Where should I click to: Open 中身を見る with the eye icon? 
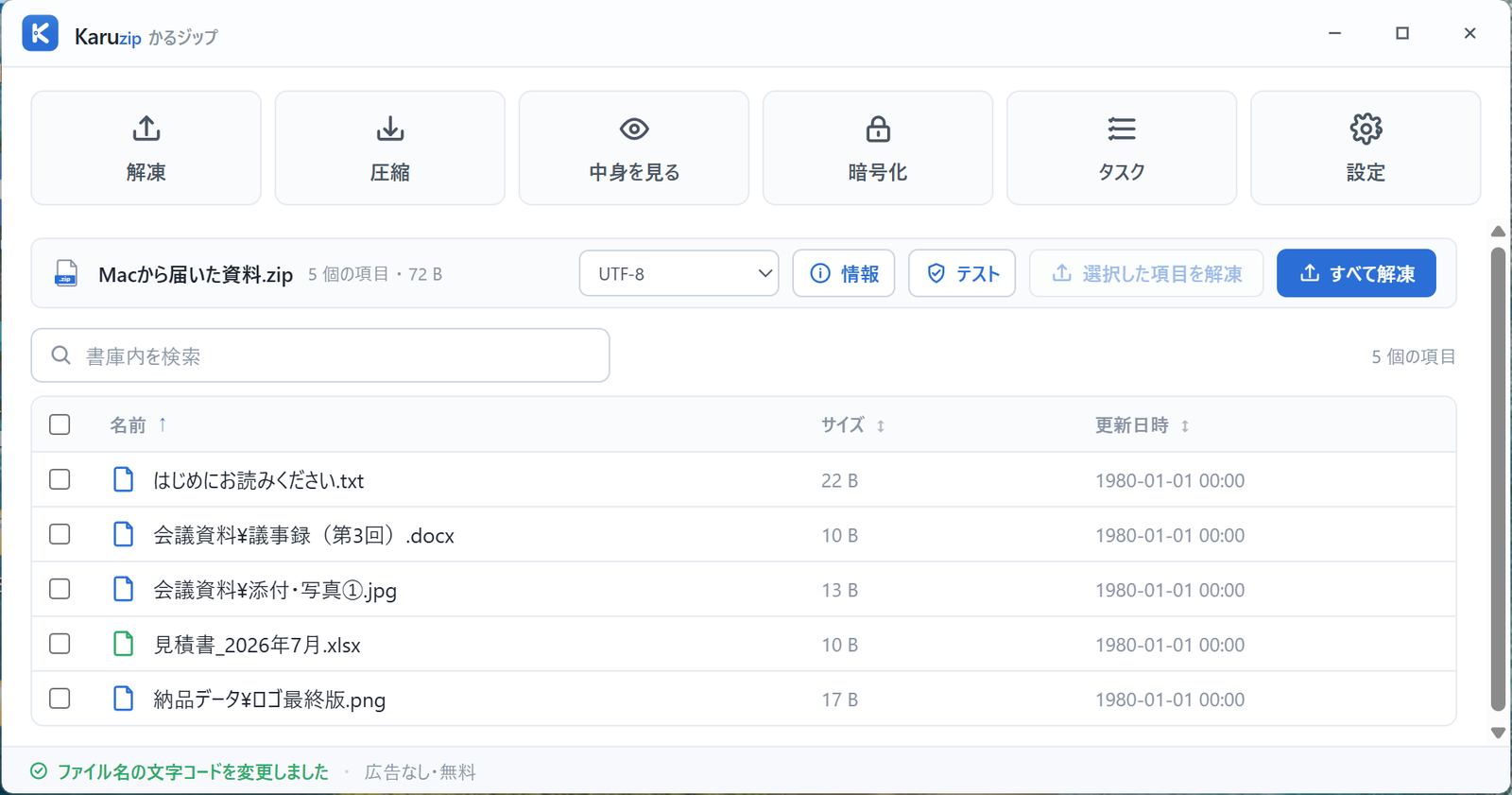[x=634, y=147]
